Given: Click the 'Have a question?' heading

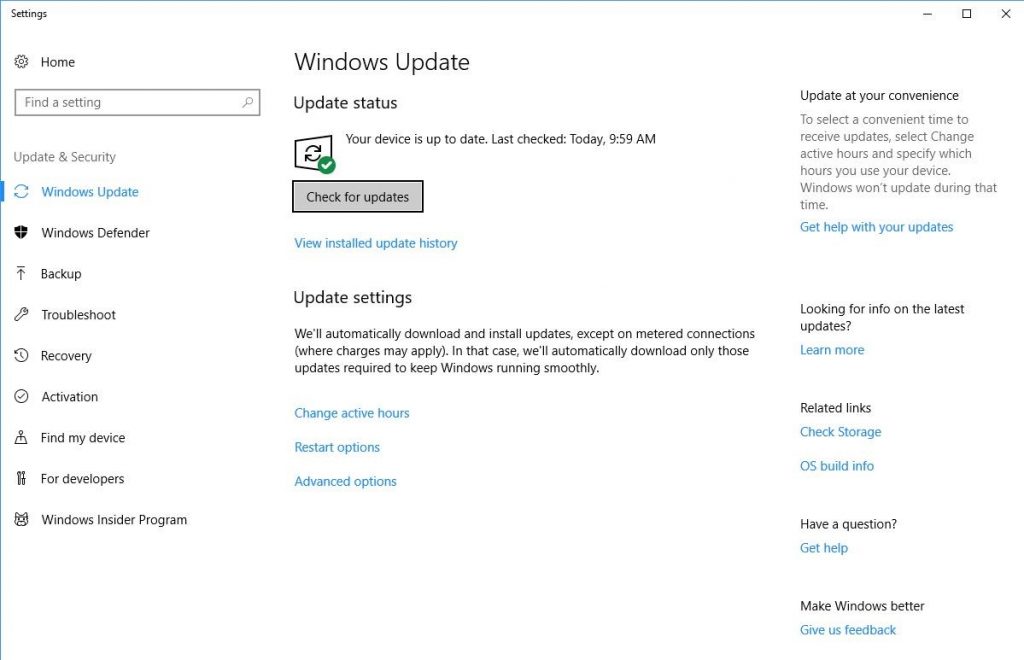Looking at the screenshot, I should point(848,524).
